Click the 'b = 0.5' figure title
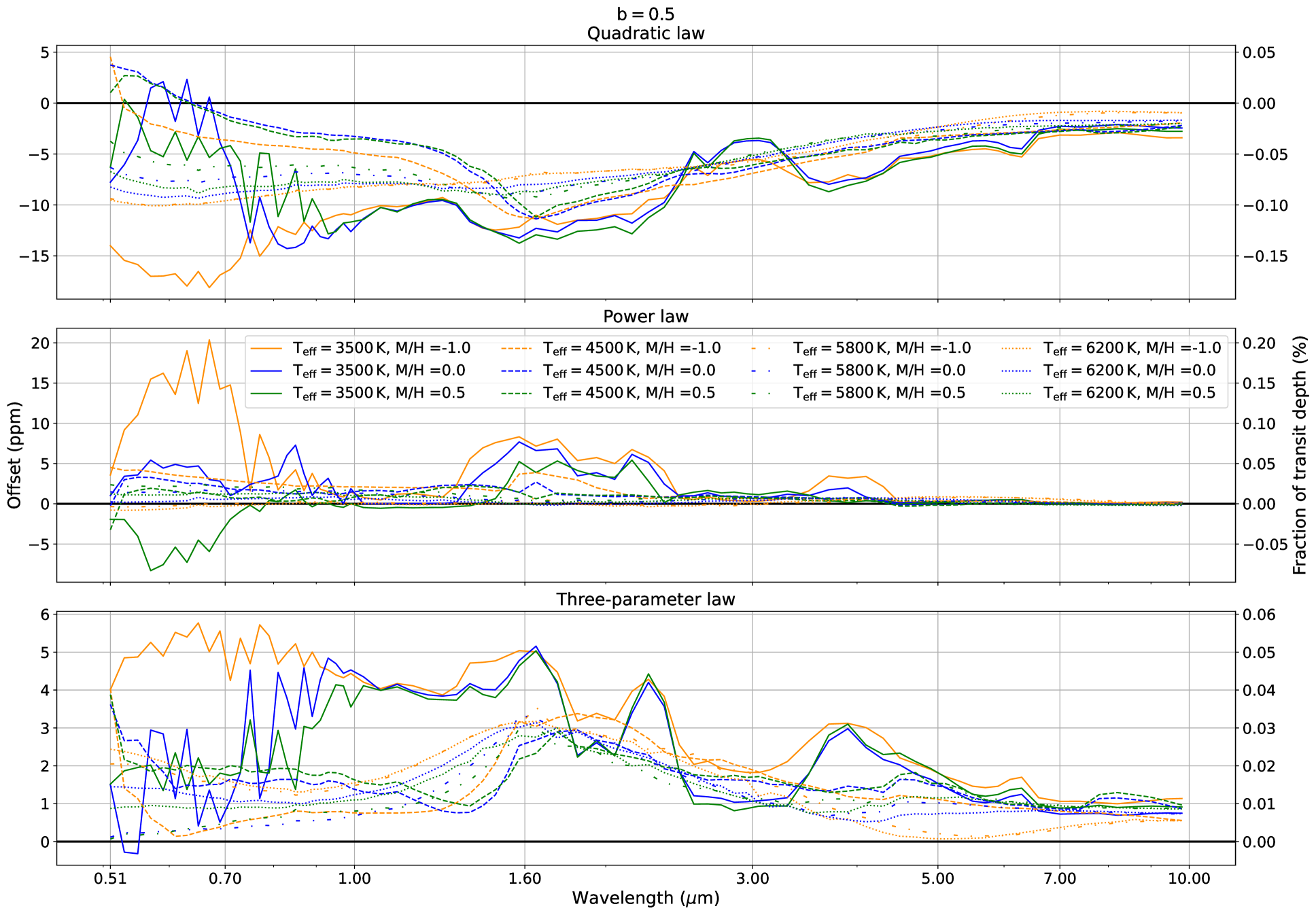Viewport: 1316px width, 915px height. [x=645, y=14]
